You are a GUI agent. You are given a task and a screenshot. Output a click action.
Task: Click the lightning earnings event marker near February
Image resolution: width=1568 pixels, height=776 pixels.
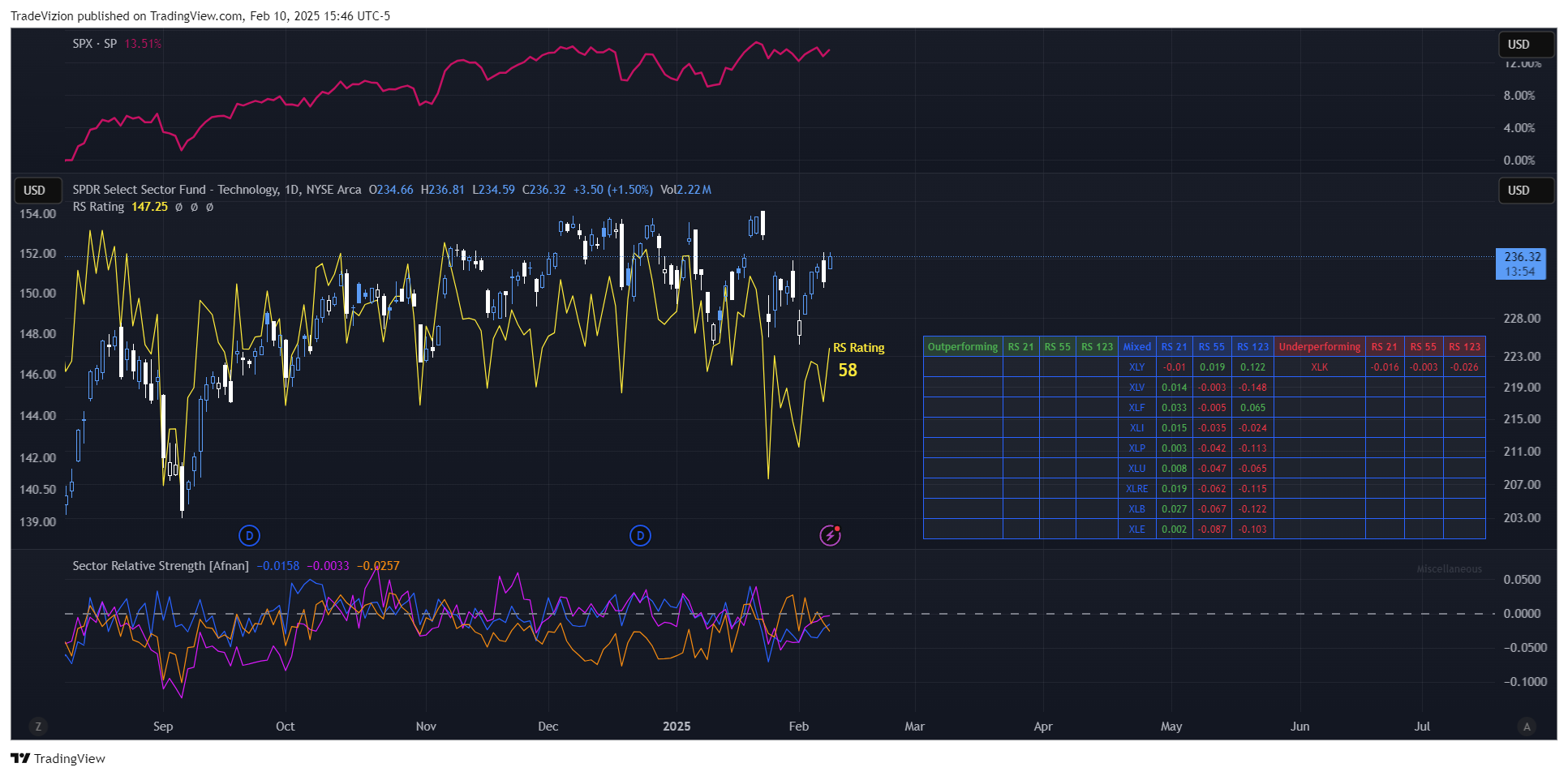point(830,535)
